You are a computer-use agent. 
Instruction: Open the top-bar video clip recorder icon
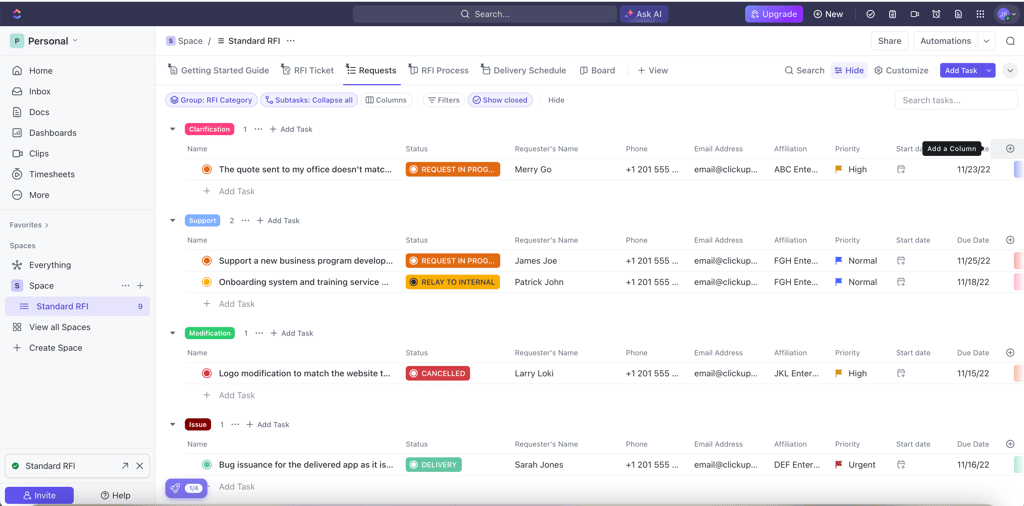coord(914,14)
